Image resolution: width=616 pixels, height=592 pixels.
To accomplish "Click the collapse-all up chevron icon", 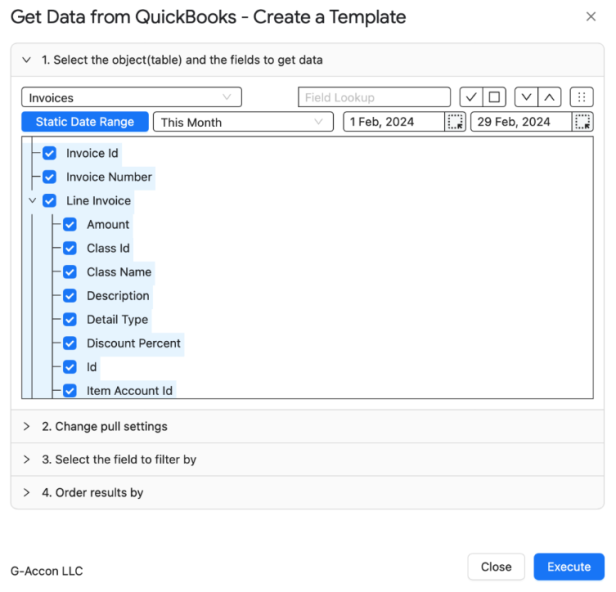I will (x=550, y=97).
